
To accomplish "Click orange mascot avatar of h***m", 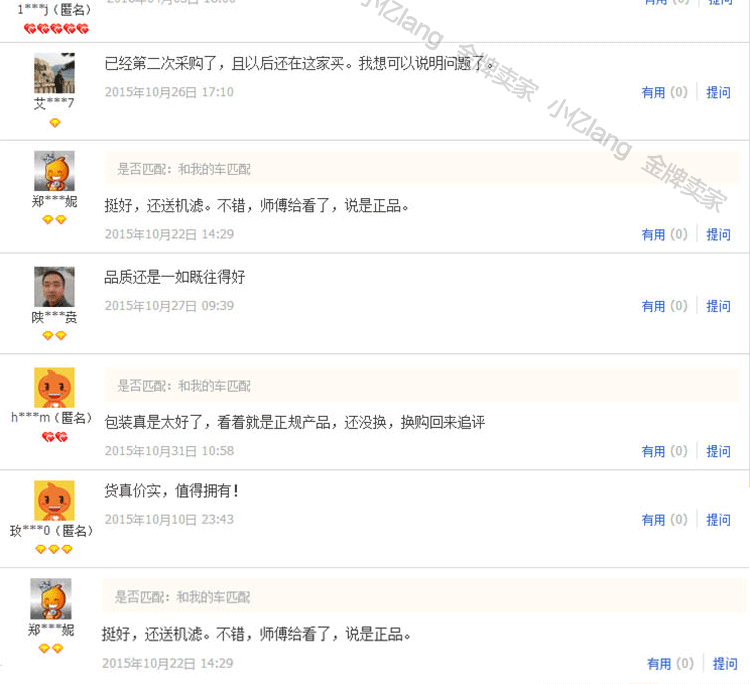I will coord(55,387).
